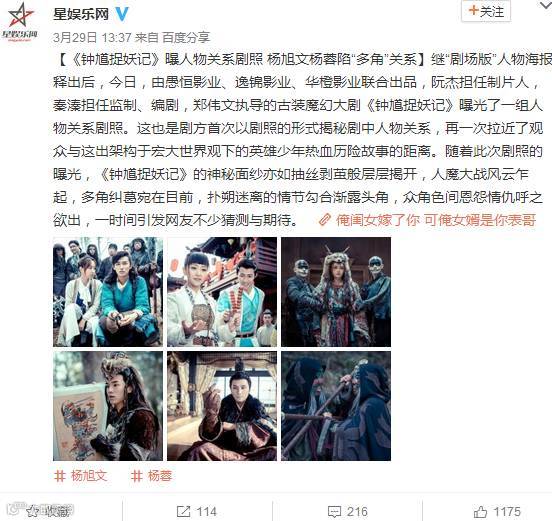Image resolution: width=552 pixels, height=521 pixels.
Task: Open the 杨蓉 topic tag
Action: click(151, 476)
